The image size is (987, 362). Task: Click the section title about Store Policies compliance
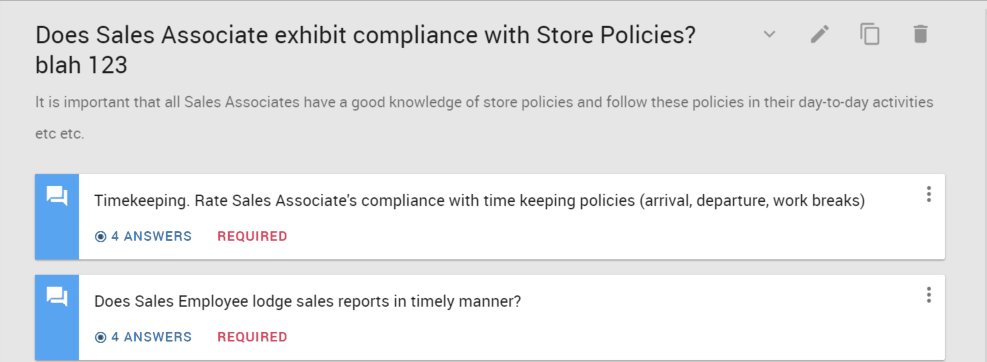[x=365, y=35]
